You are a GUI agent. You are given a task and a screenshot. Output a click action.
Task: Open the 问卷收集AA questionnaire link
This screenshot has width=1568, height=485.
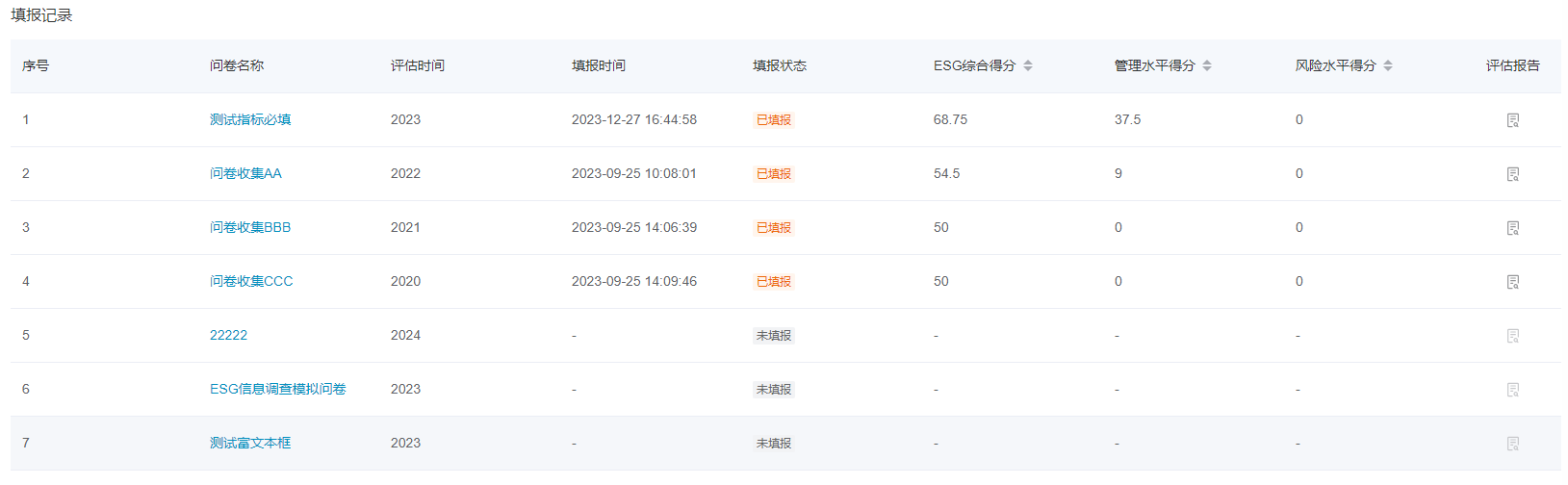245,173
